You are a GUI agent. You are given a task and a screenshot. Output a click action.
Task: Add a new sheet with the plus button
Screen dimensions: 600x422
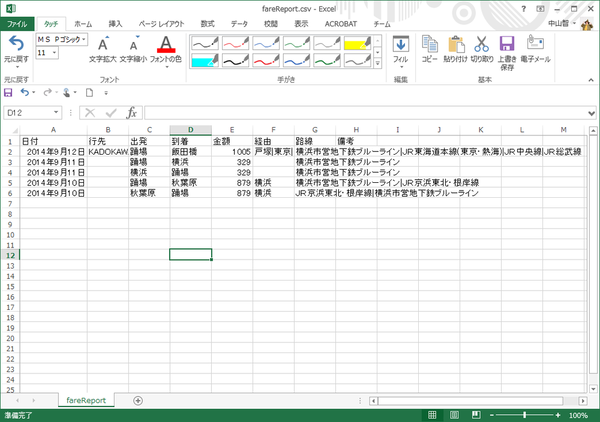pos(138,401)
